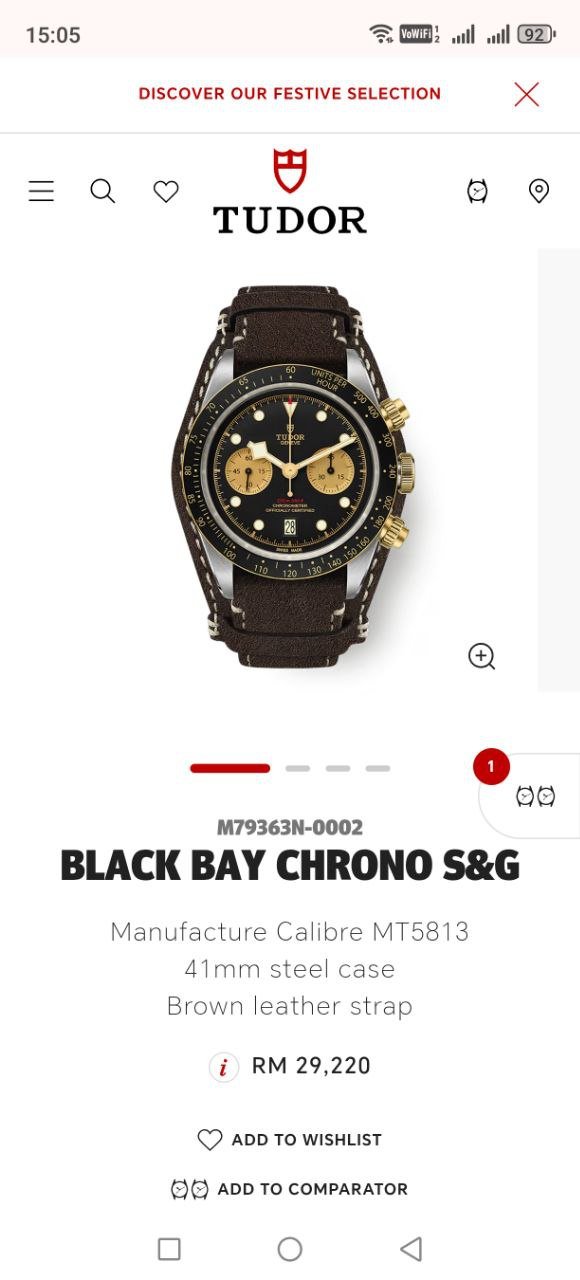This screenshot has height=1280, width=580.
Task: Tap Android back navigation button
Action: point(411,1248)
